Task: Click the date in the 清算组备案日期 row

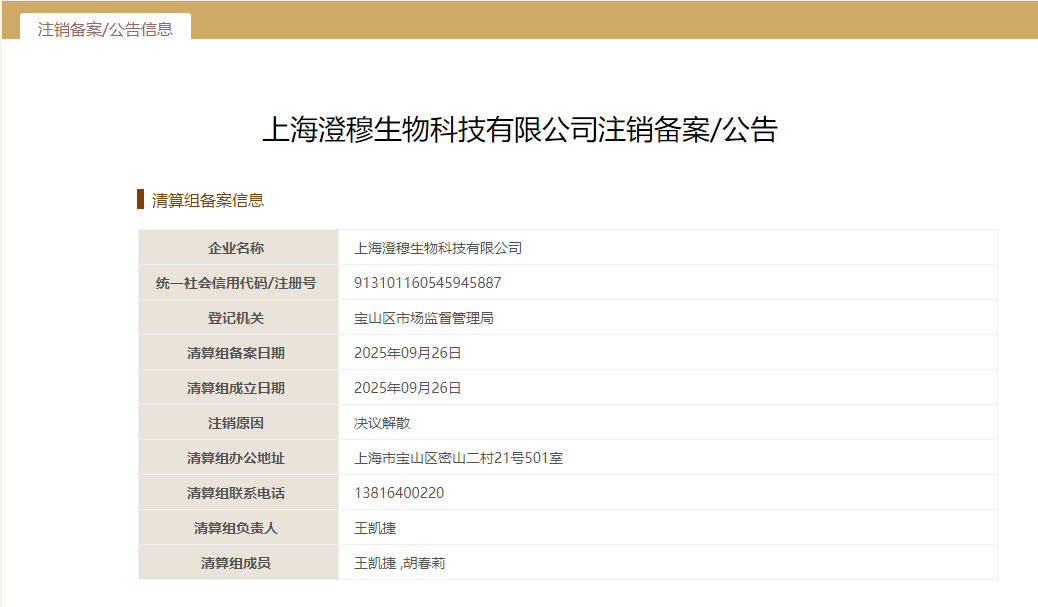Action: [407, 353]
